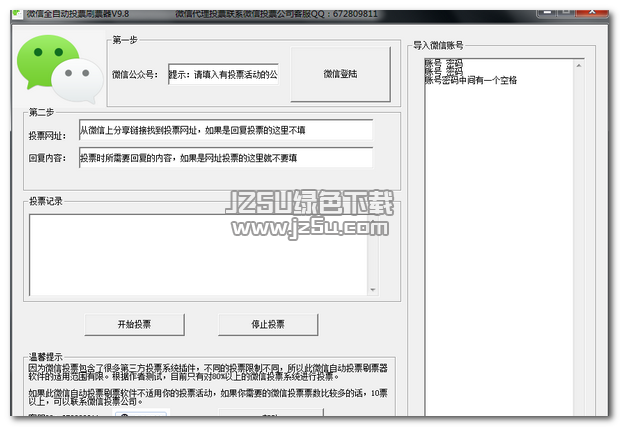Click the 回复内容: label
Image resolution: width=620 pixels, height=427 pixels.
(x=47, y=158)
